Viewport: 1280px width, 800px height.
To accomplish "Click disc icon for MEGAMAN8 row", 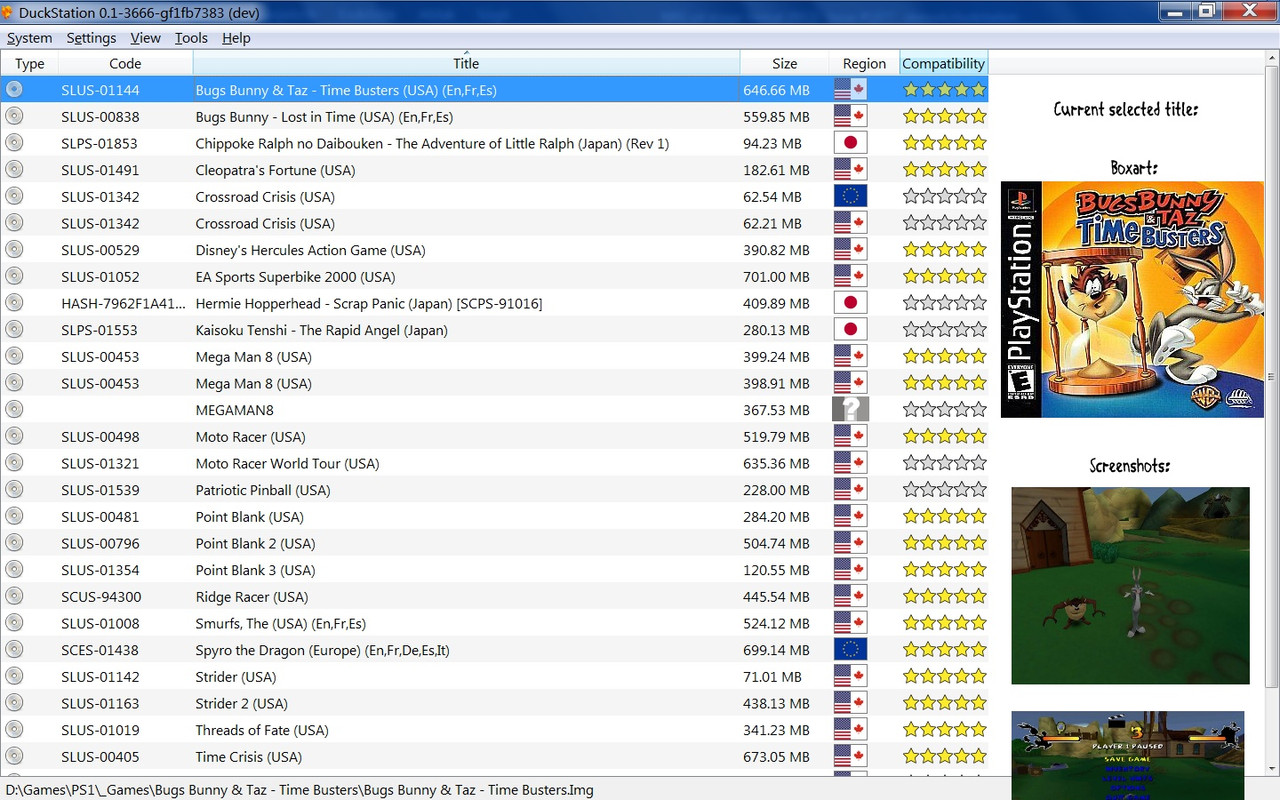I will [x=14, y=409].
